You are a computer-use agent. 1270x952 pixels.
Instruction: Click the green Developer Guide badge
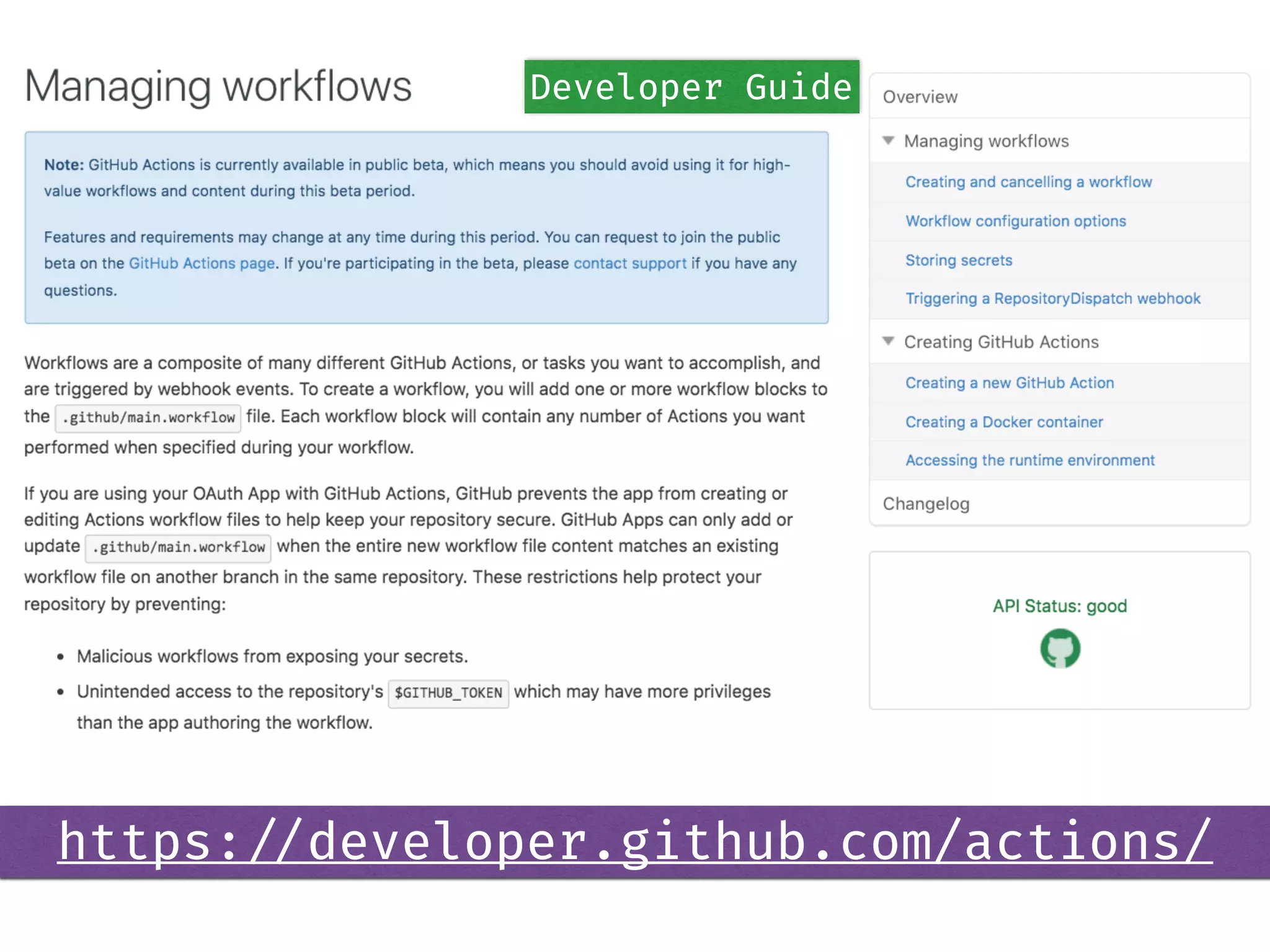[x=691, y=87]
